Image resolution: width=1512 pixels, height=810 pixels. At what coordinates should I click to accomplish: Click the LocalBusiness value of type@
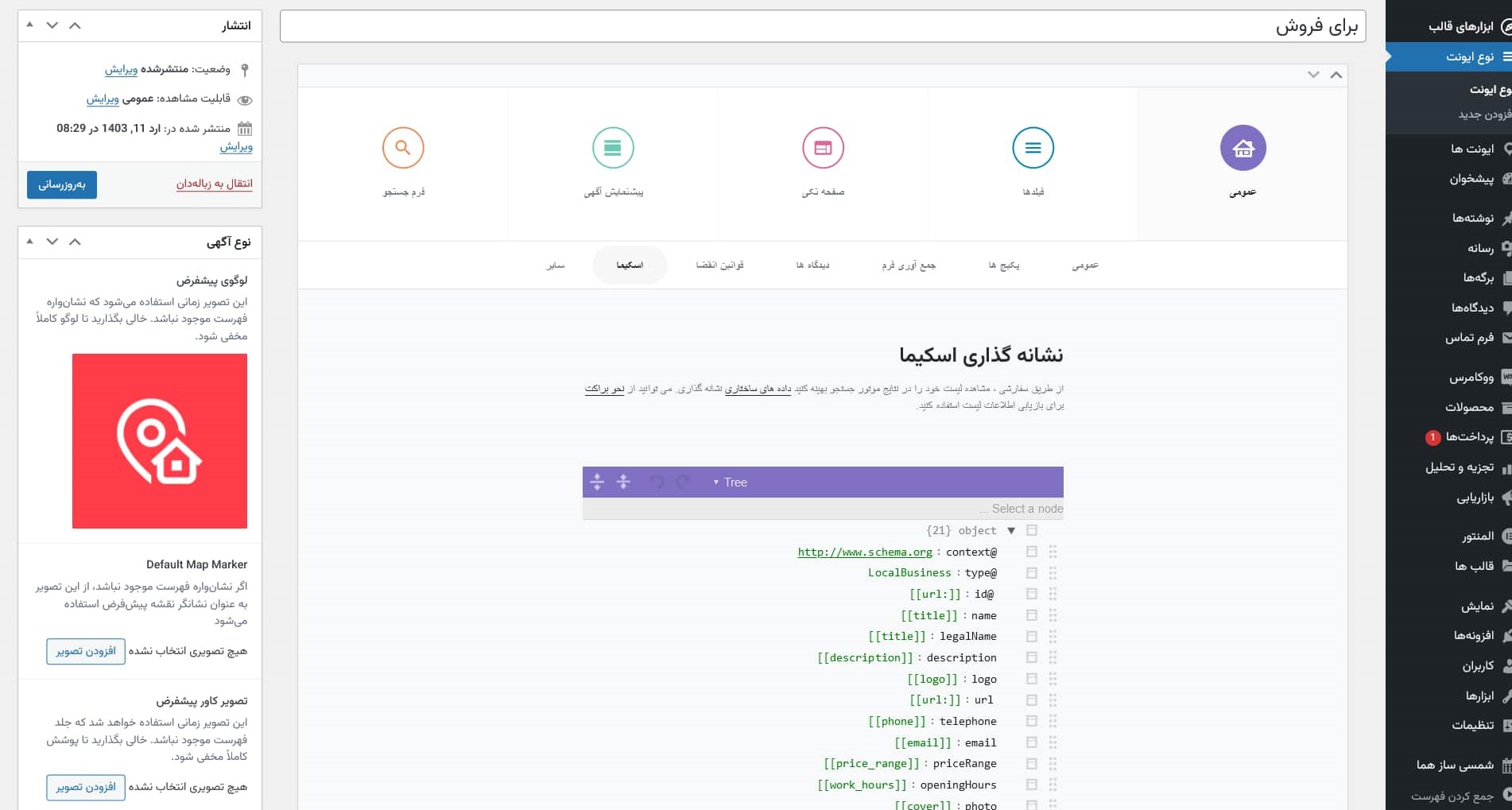909,573
